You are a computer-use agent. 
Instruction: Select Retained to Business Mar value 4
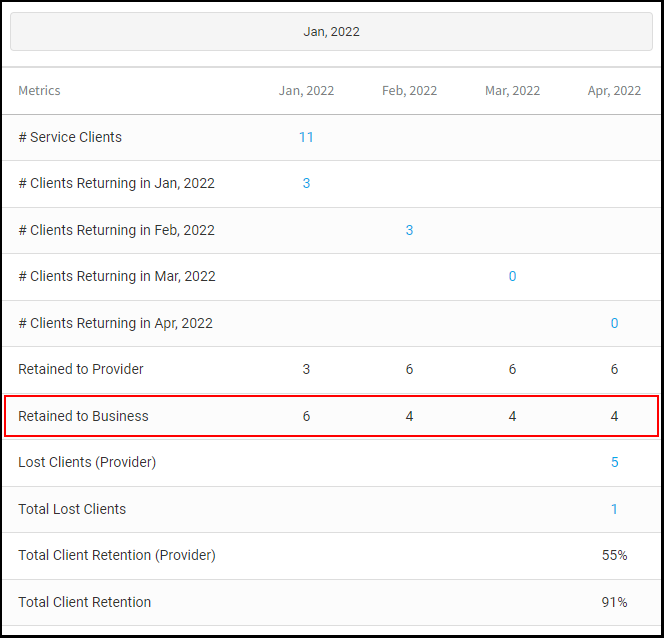pyautogui.click(x=512, y=416)
